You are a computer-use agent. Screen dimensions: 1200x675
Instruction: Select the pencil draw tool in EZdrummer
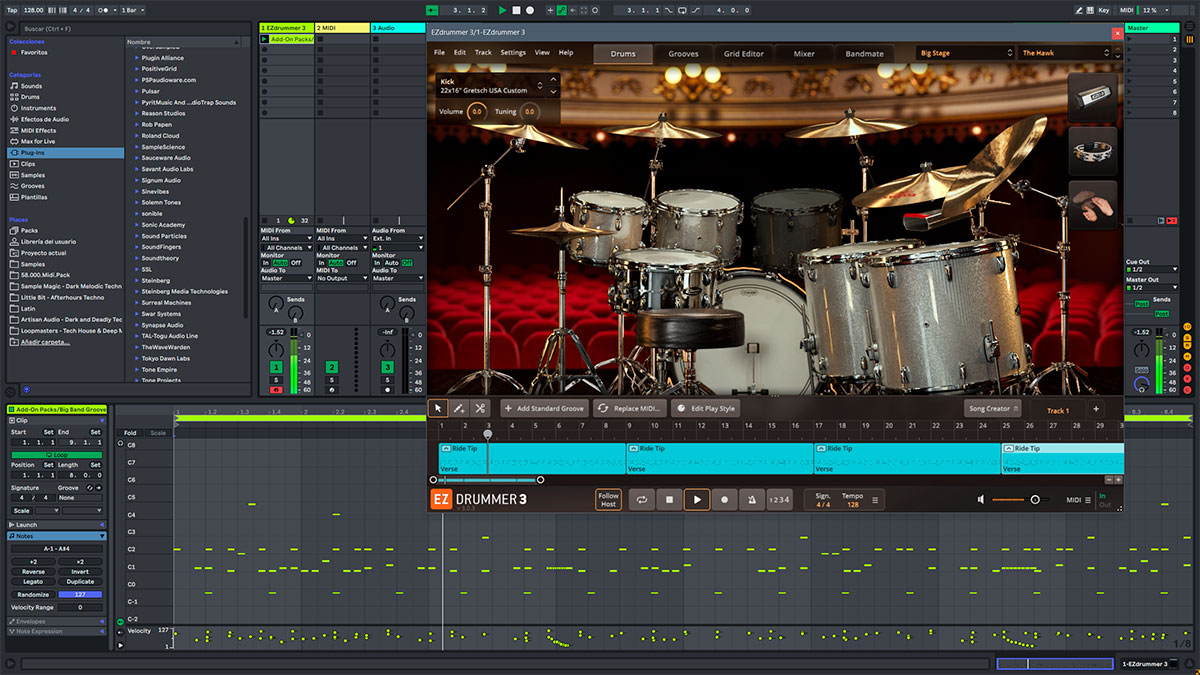coord(459,408)
